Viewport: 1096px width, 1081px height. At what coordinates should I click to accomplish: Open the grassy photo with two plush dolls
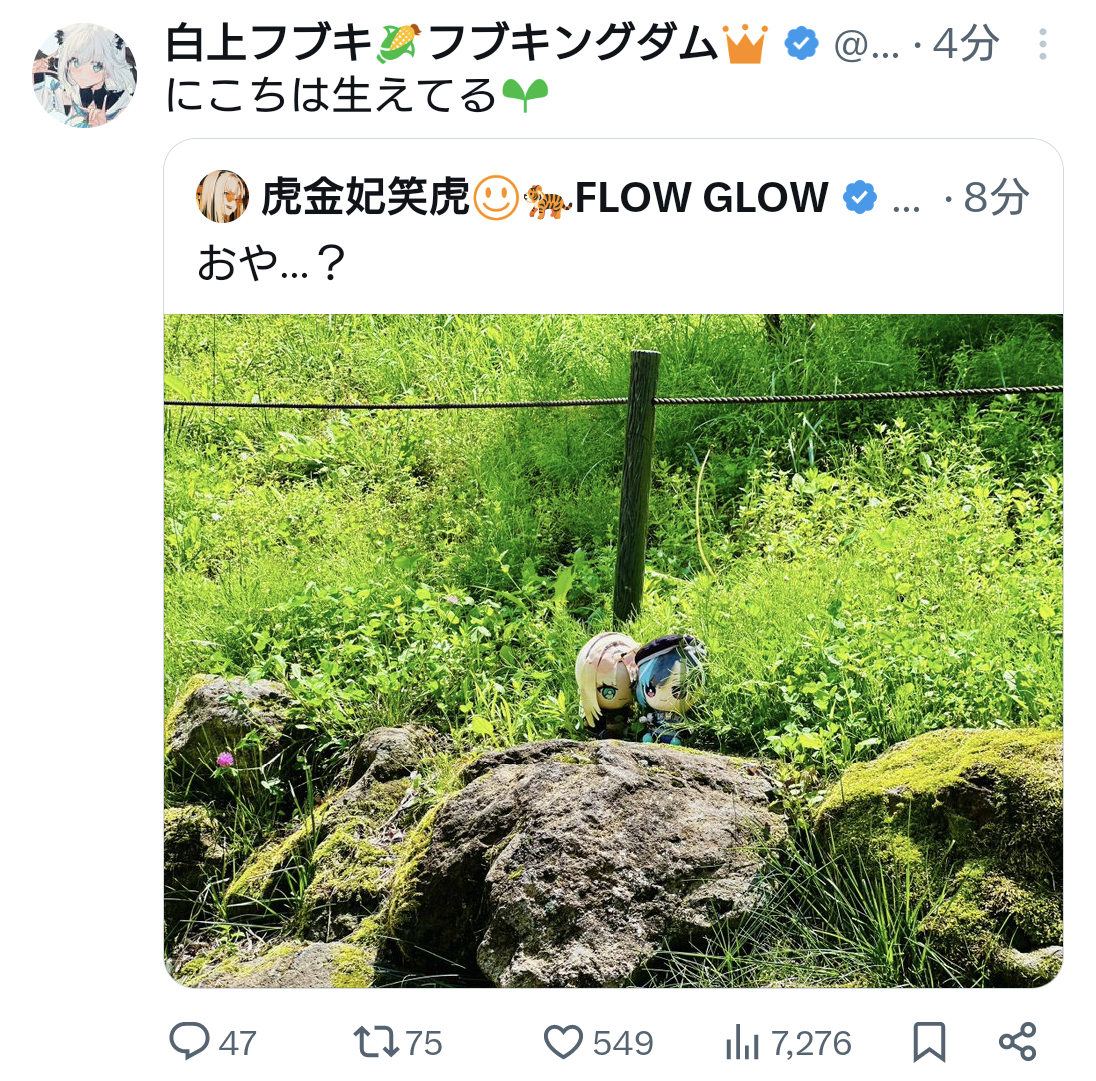point(614,651)
